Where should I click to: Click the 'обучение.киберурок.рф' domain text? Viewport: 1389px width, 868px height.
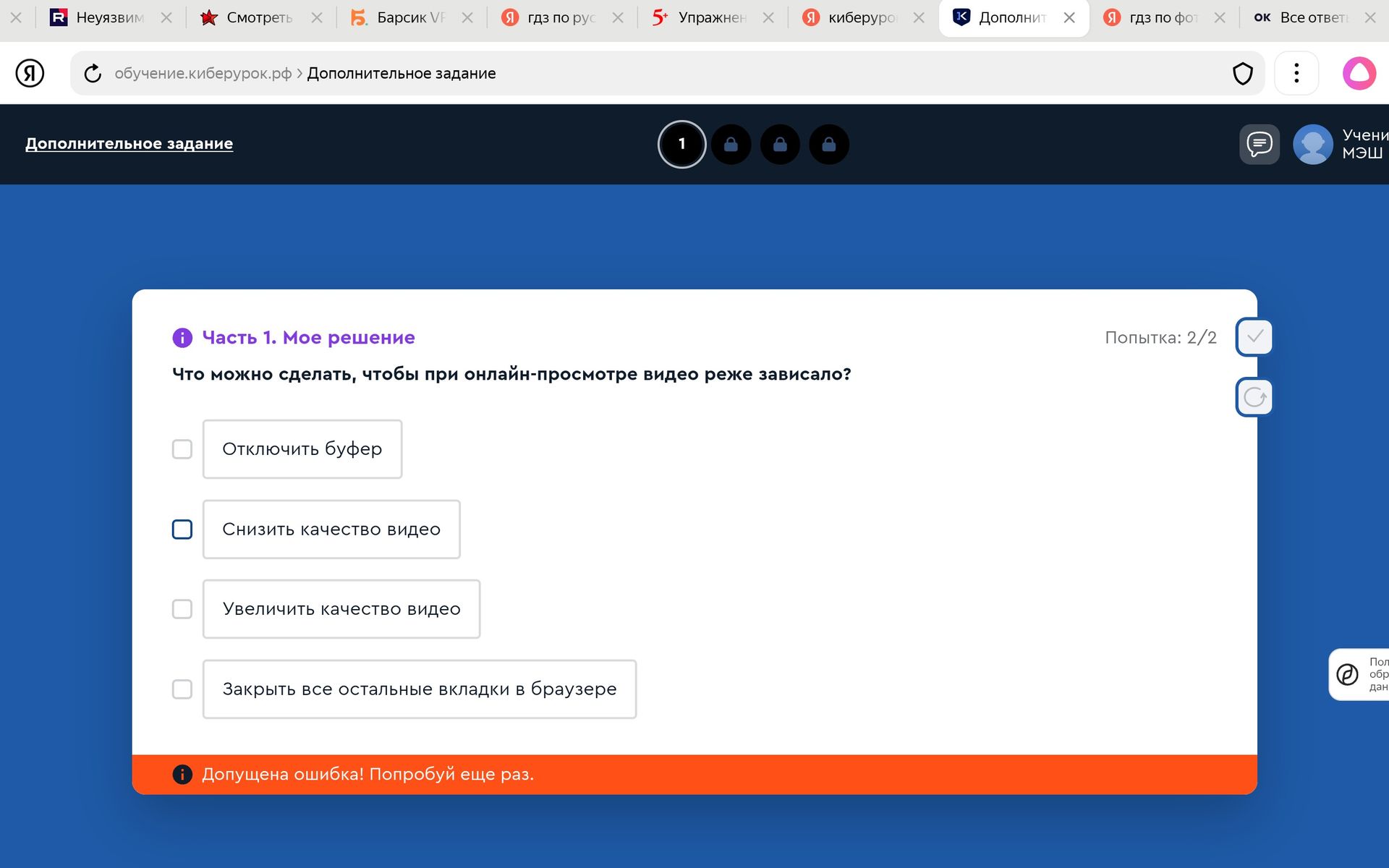pyautogui.click(x=203, y=73)
